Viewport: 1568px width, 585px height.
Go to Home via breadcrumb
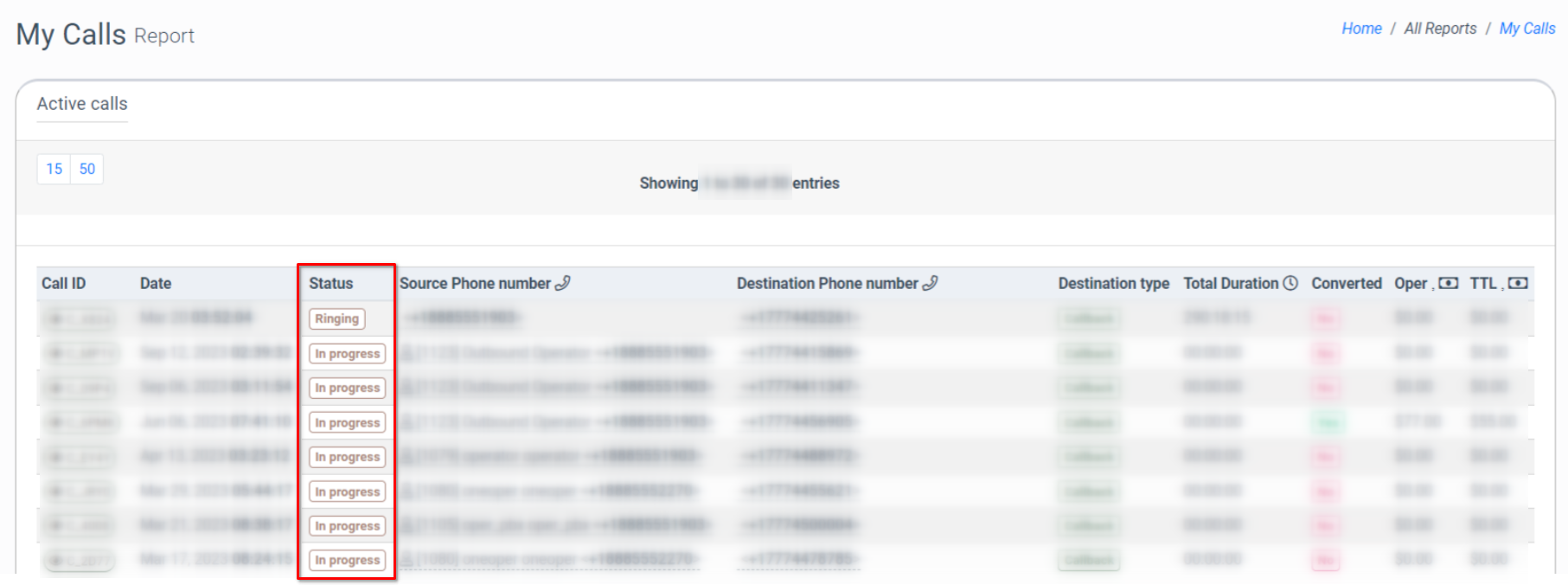[1361, 29]
